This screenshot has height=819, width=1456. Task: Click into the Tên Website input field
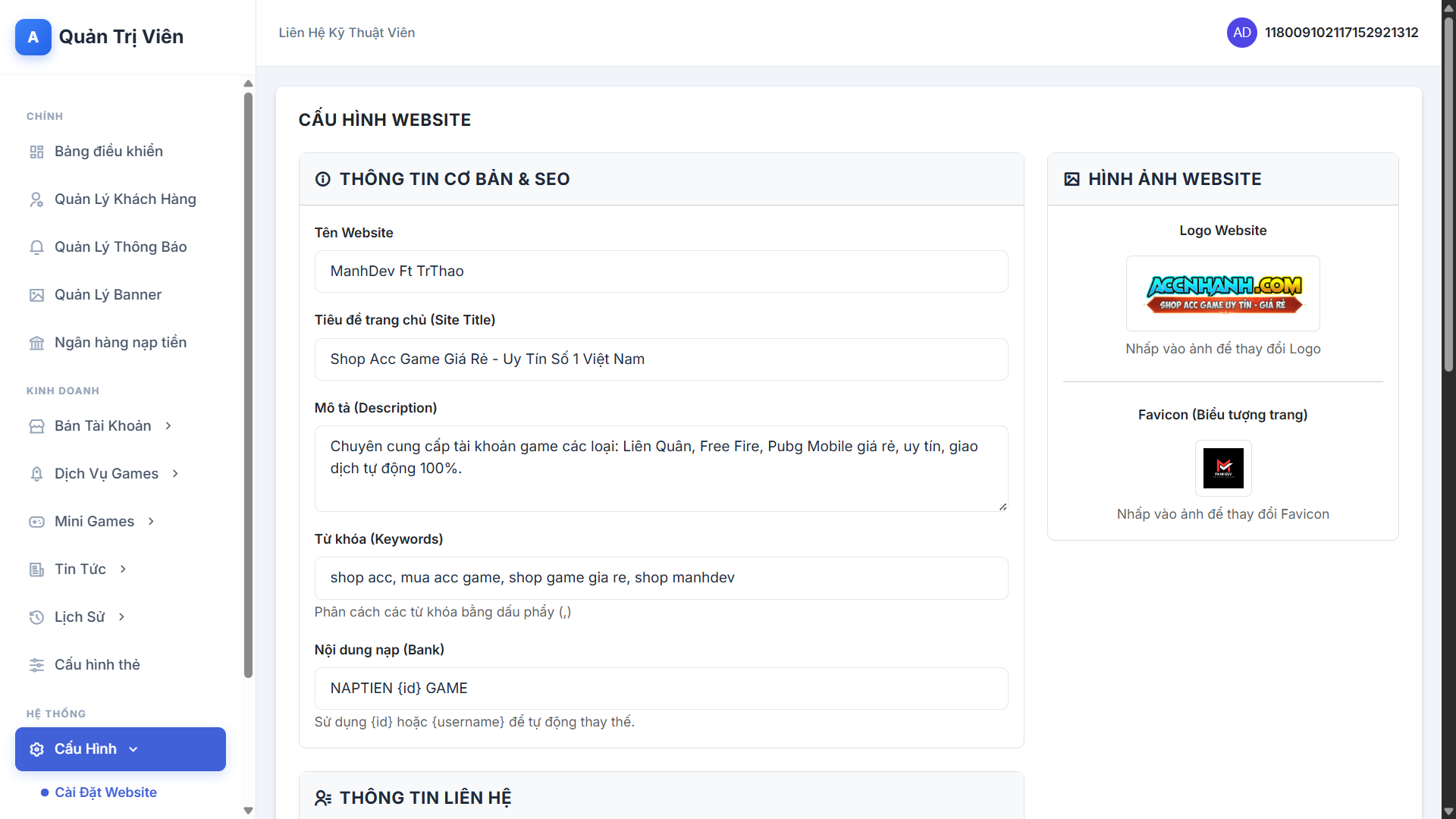pyautogui.click(x=661, y=271)
